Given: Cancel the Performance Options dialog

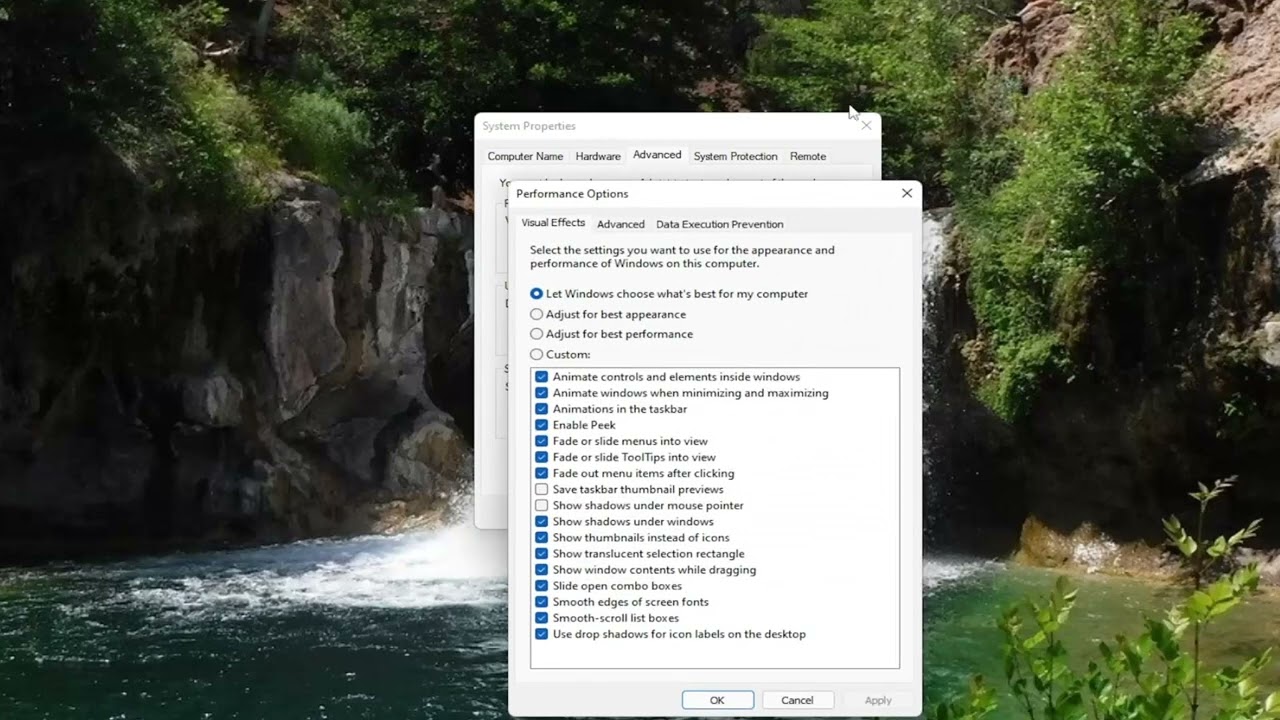Looking at the screenshot, I should [798, 700].
